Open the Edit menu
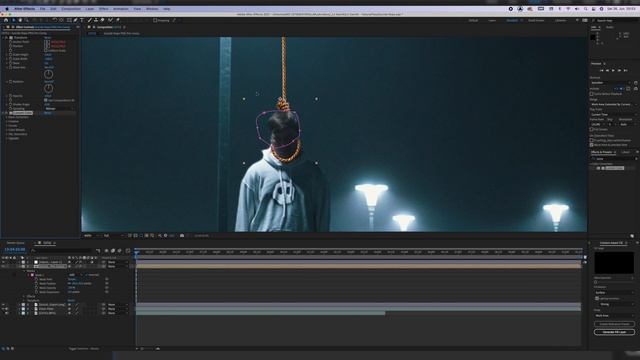Image resolution: width=640 pixels, height=360 pixels. (53, 9)
